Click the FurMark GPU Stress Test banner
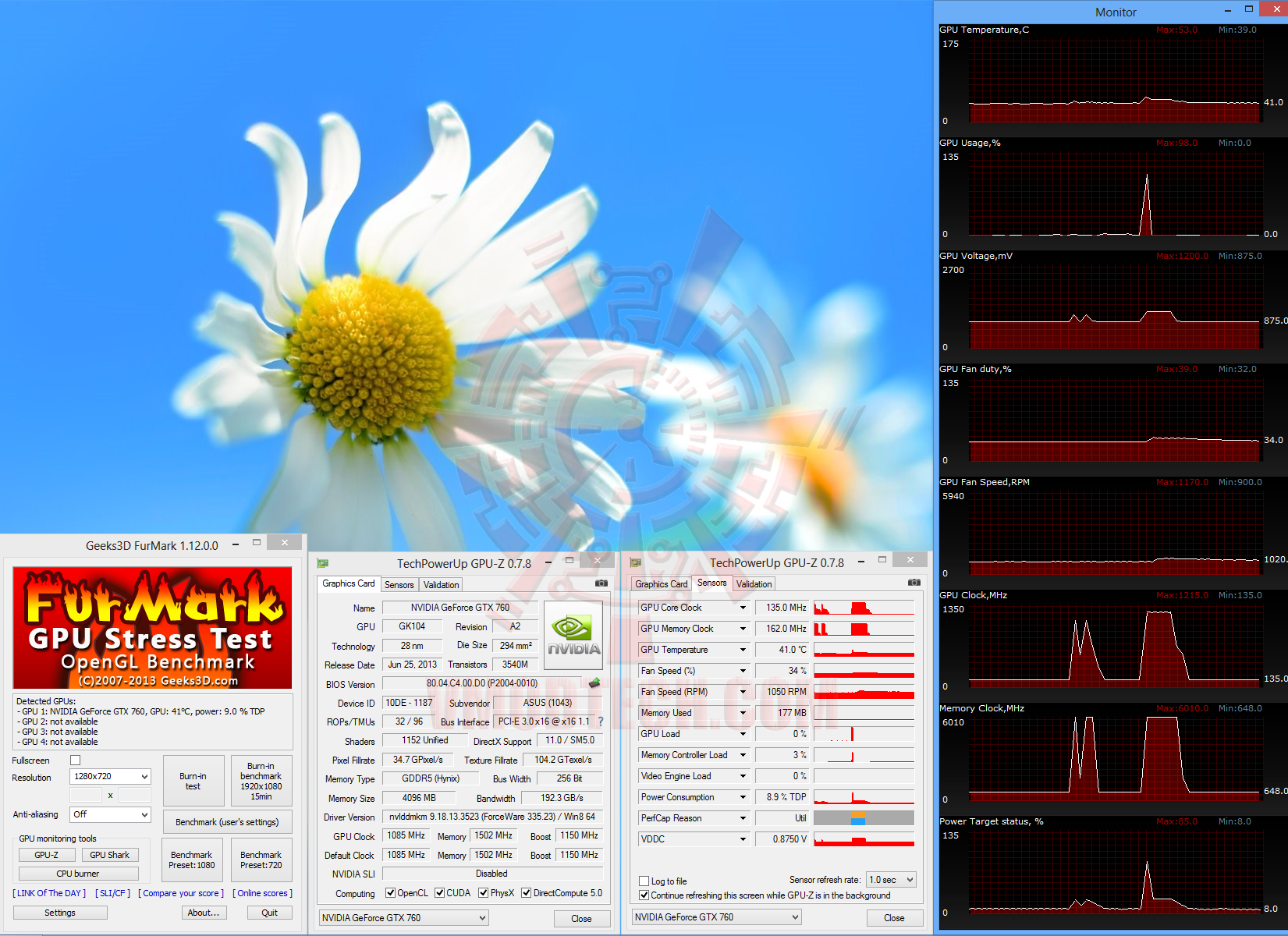 tap(153, 628)
